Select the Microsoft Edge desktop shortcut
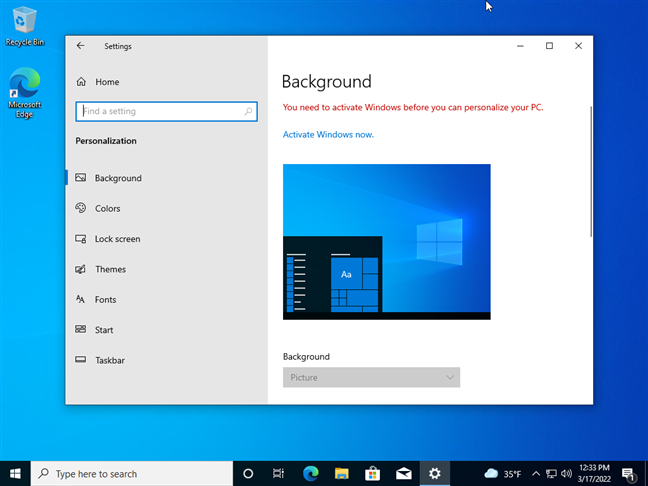The width and height of the screenshot is (648, 486). pos(25,93)
